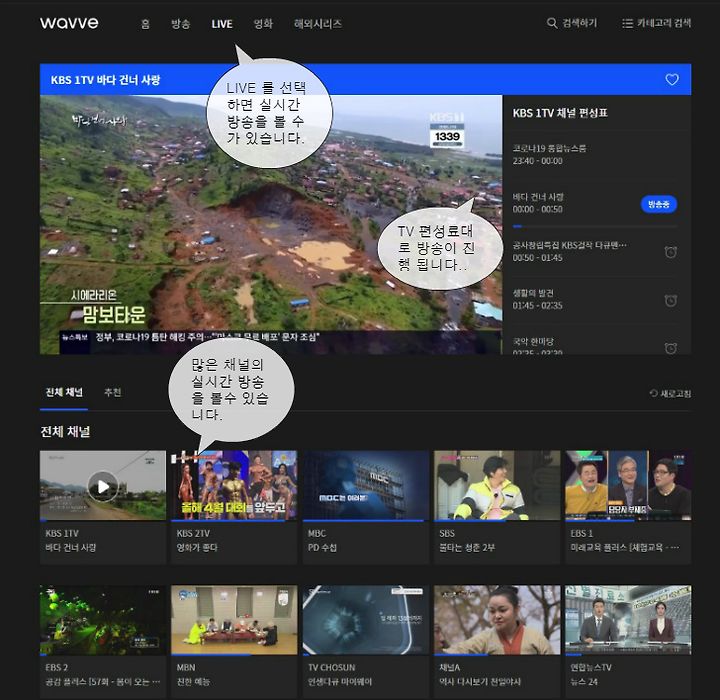The height and width of the screenshot is (700, 720).
Task: Click the category list icon
Action: tap(627, 23)
